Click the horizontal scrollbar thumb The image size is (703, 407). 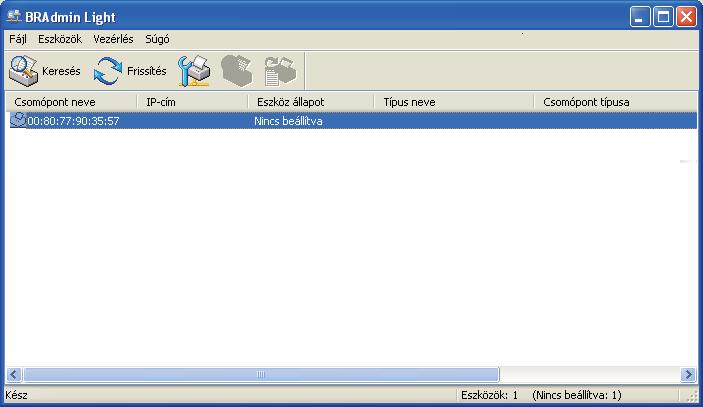(261, 374)
